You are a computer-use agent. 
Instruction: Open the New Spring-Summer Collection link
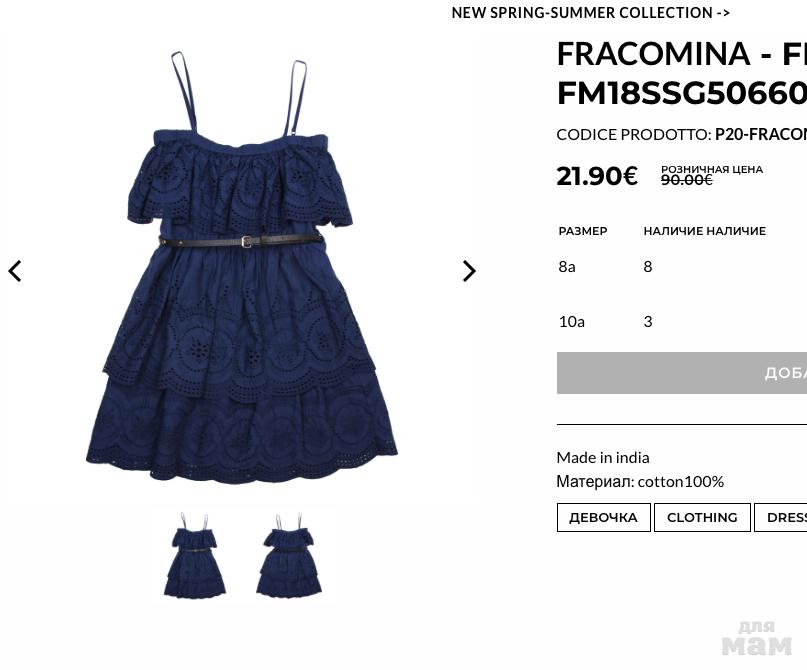[590, 13]
